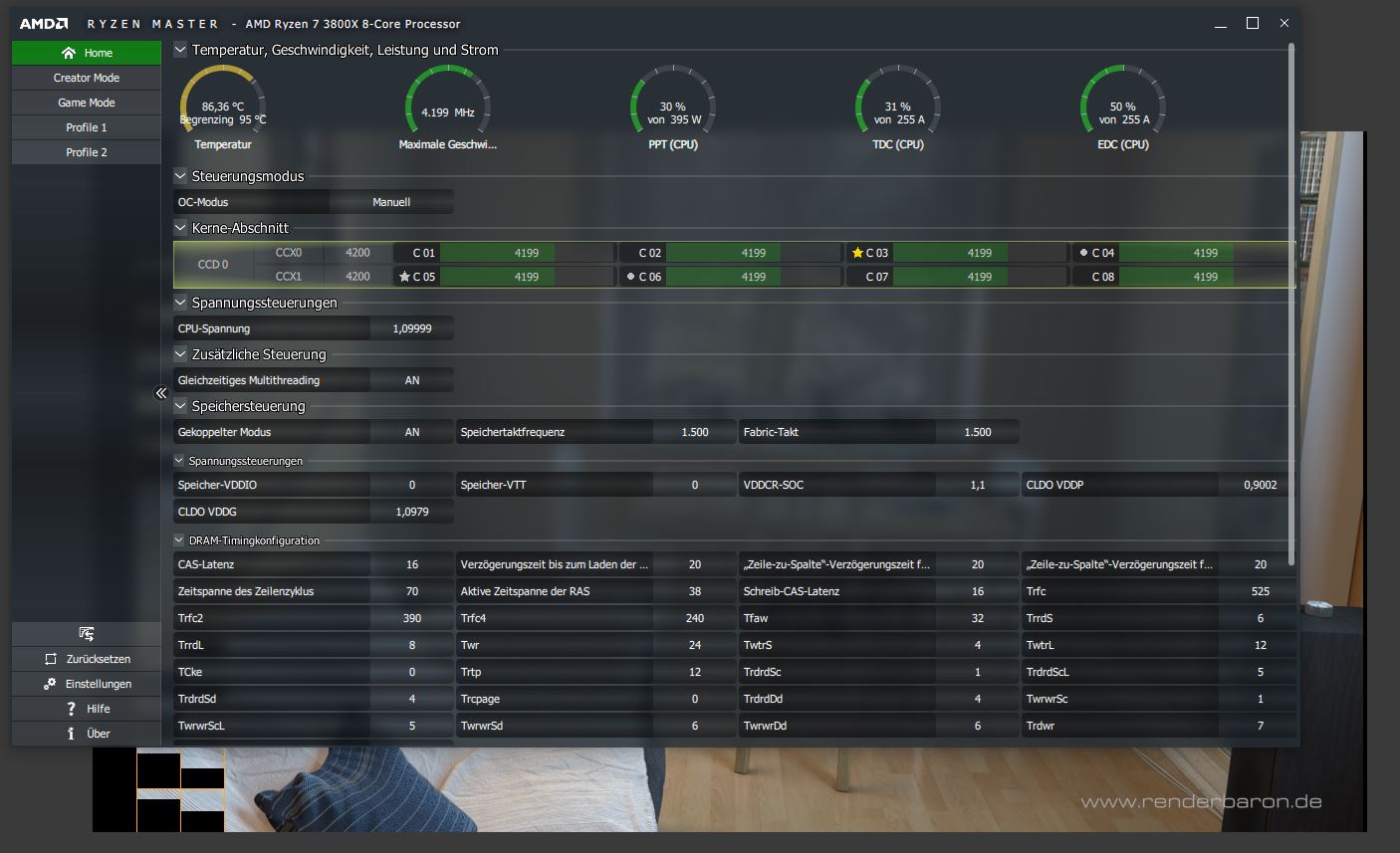Open the Home view
Image resolution: width=1400 pixels, height=853 pixels.
[87, 53]
